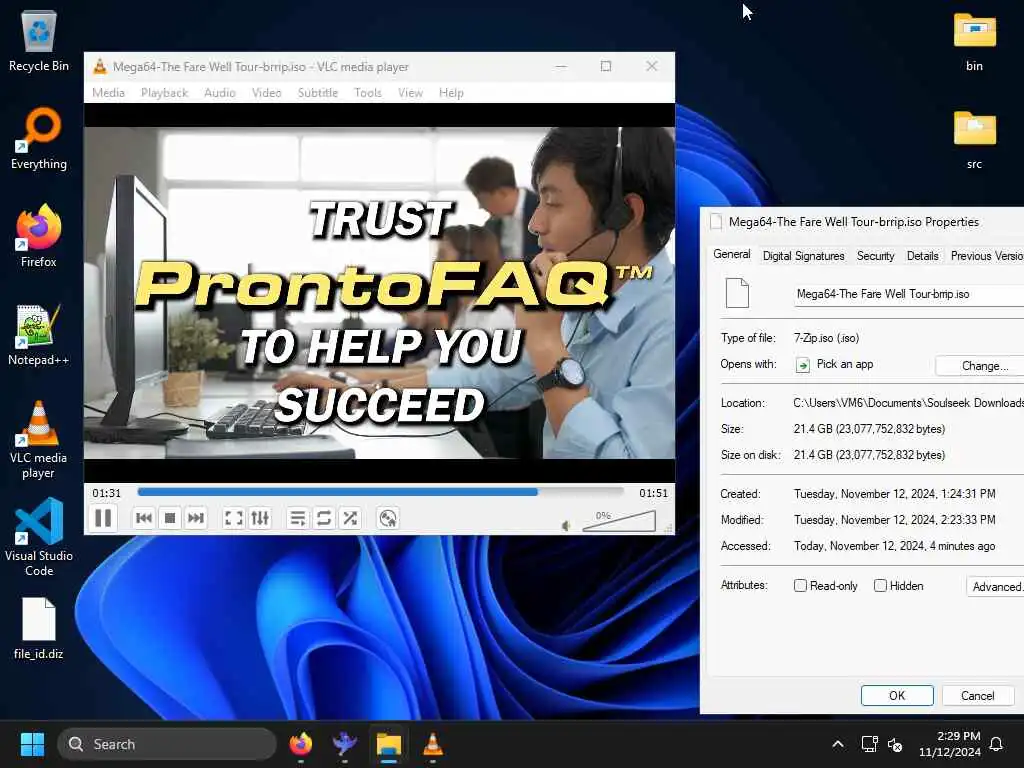
Task: Click the network status tray icon
Action: click(x=869, y=744)
